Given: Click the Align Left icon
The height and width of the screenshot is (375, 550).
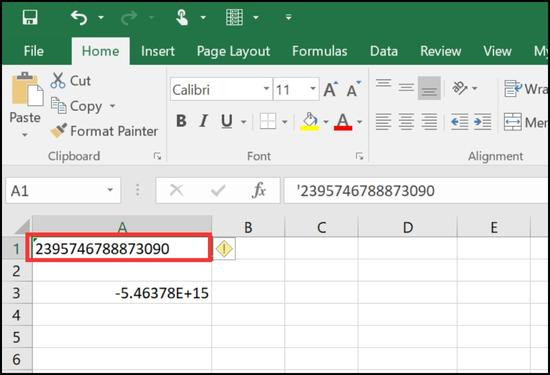Looking at the screenshot, I should (384, 122).
